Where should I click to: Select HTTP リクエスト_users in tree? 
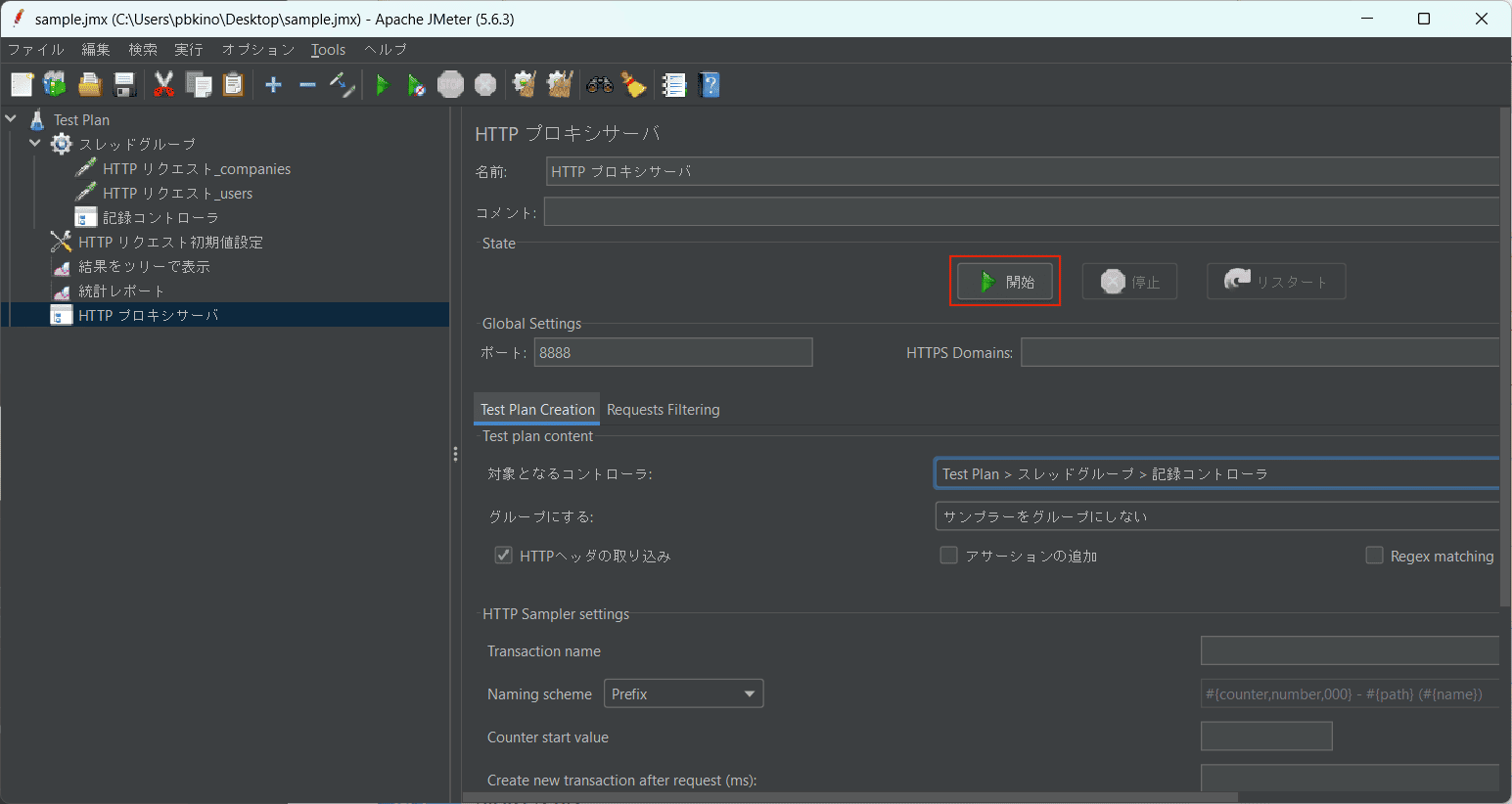point(178,193)
